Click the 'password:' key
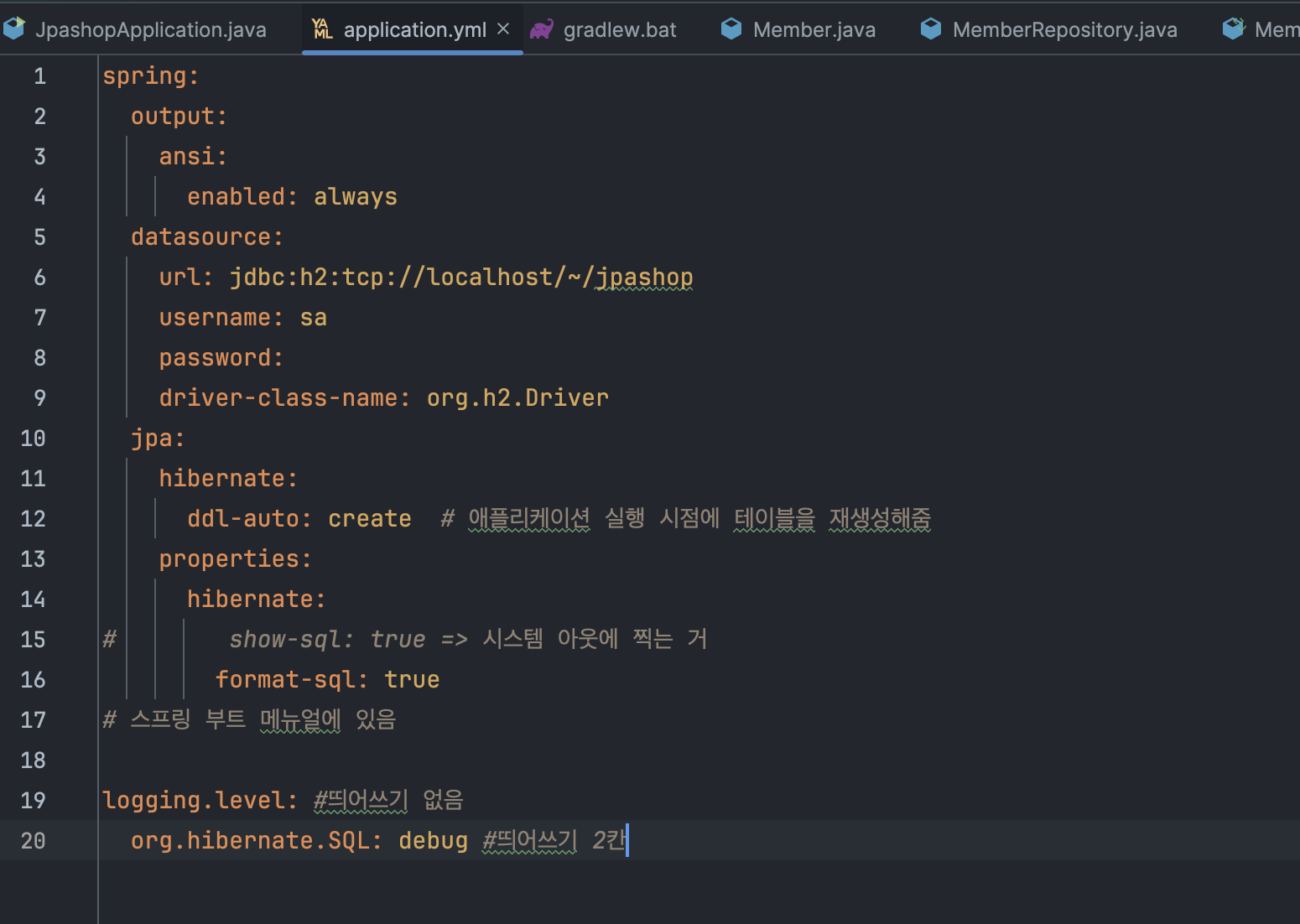Viewport: 1300px width, 924px height. click(x=221, y=358)
